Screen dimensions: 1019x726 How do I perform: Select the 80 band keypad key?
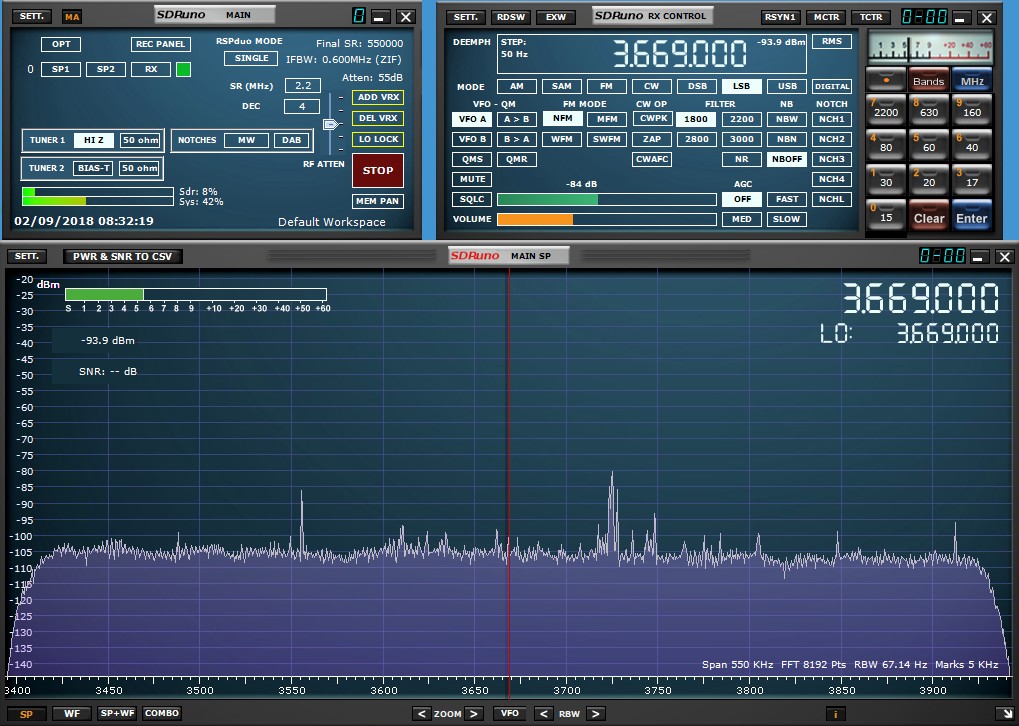pyautogui.click(x=886, y=145)
